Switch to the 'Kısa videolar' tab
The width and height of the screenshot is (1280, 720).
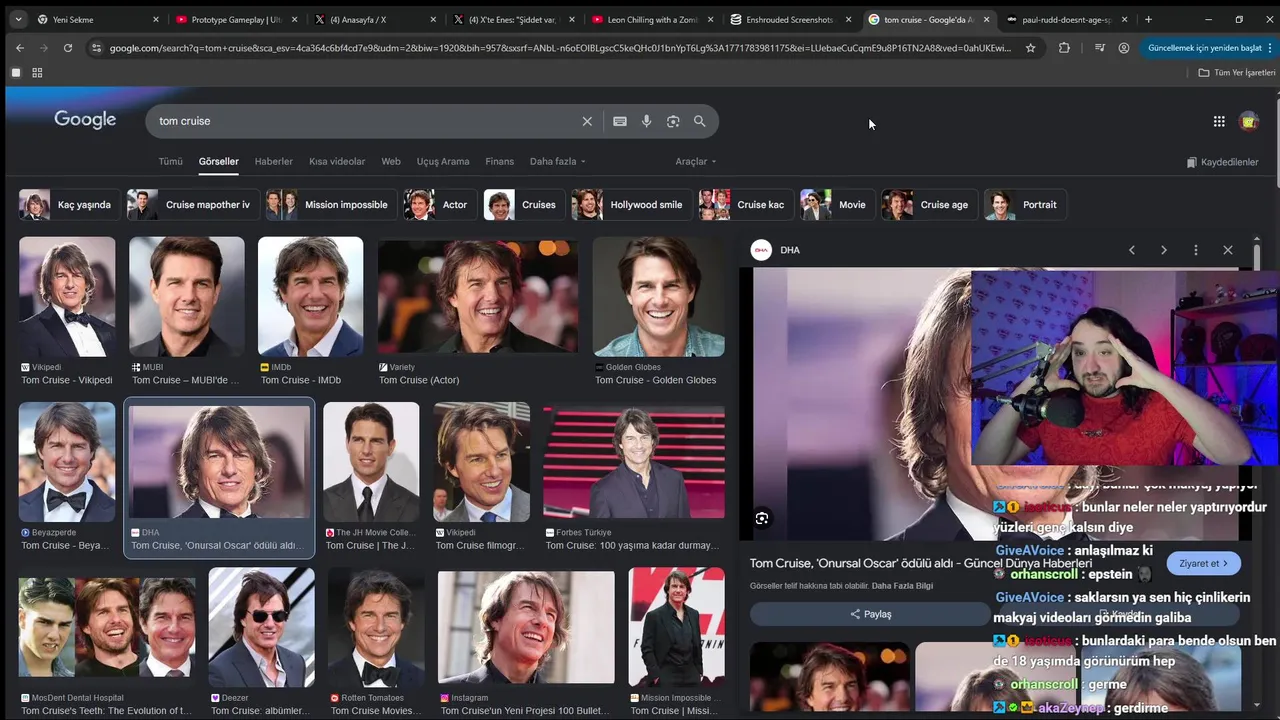tap(337, 161)
